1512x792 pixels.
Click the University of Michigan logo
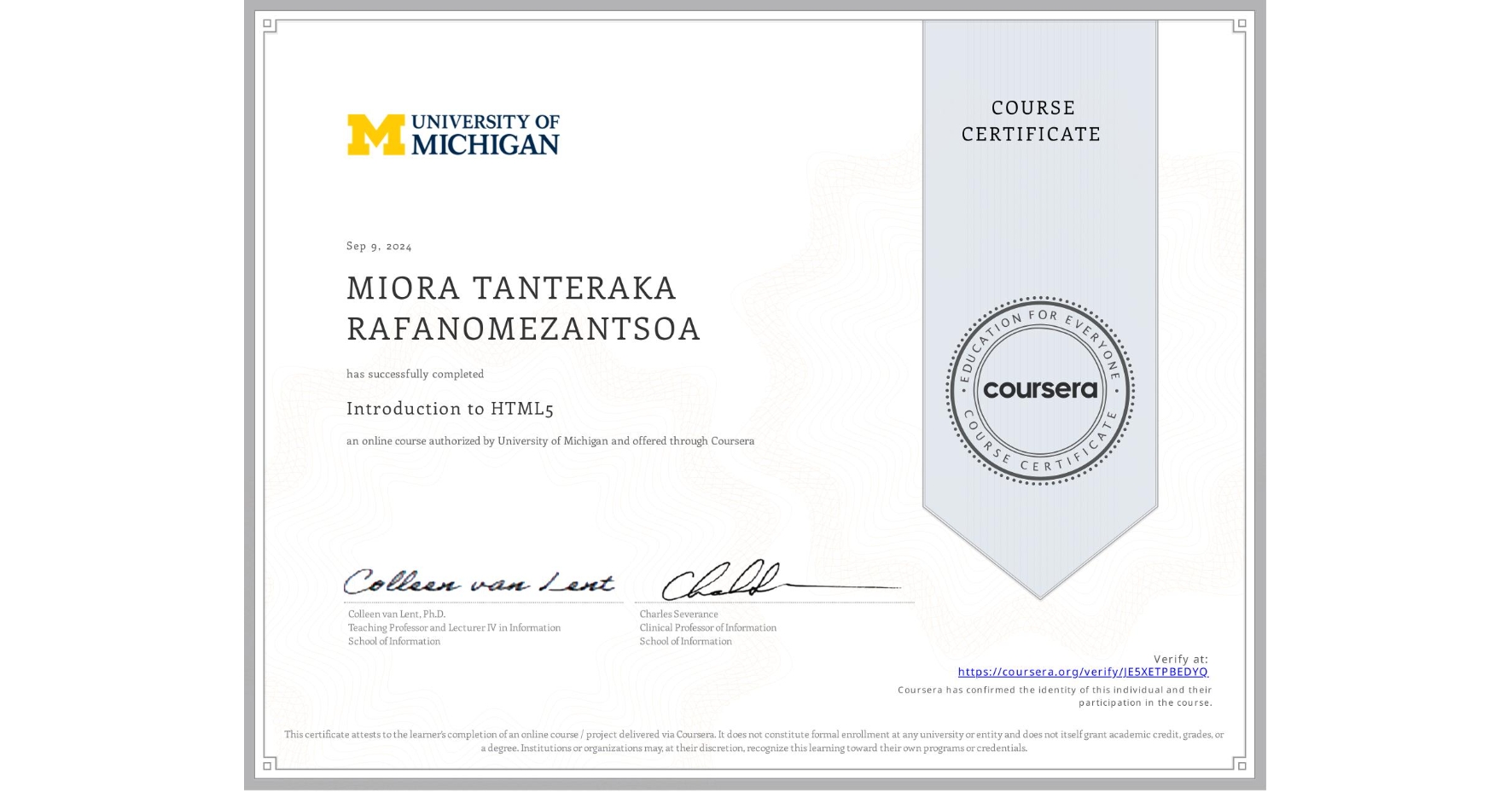(453, 135)
